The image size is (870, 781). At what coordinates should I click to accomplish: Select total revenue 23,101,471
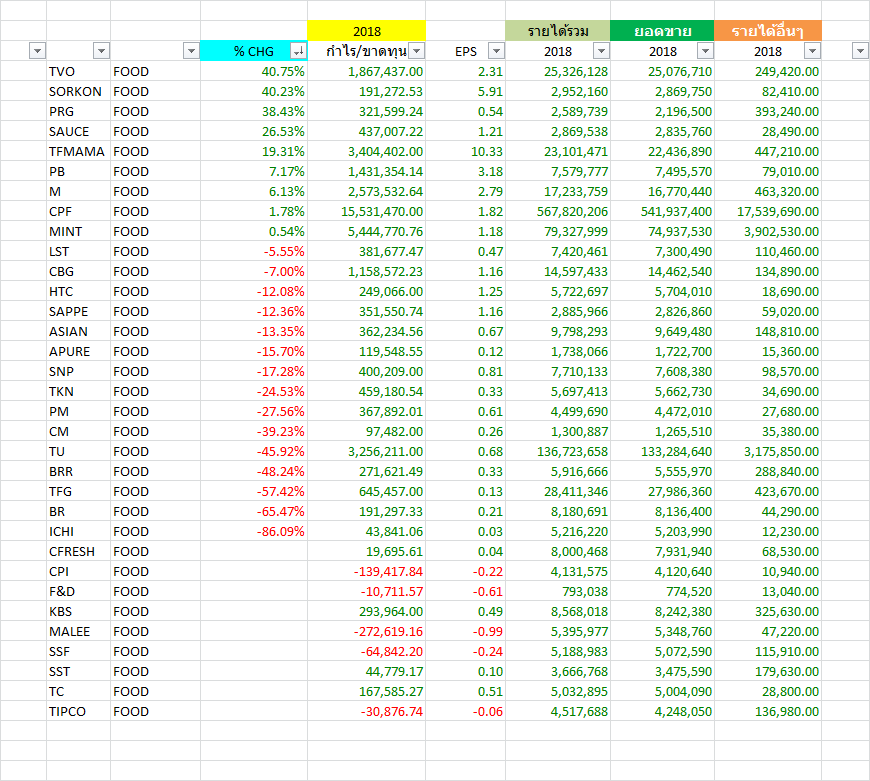[x=558, y=151]
